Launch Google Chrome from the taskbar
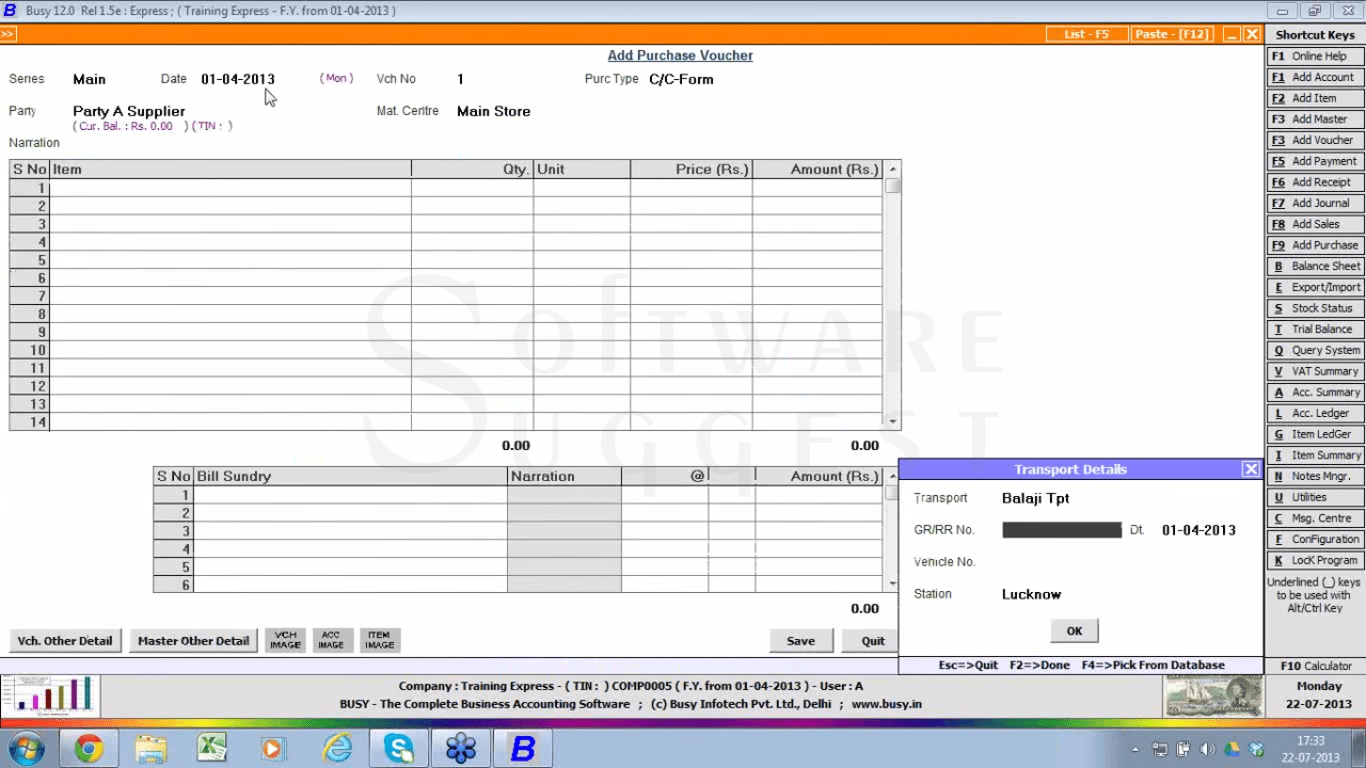The width and height of the screenshot is (1366, 768). tap(89, 746)
